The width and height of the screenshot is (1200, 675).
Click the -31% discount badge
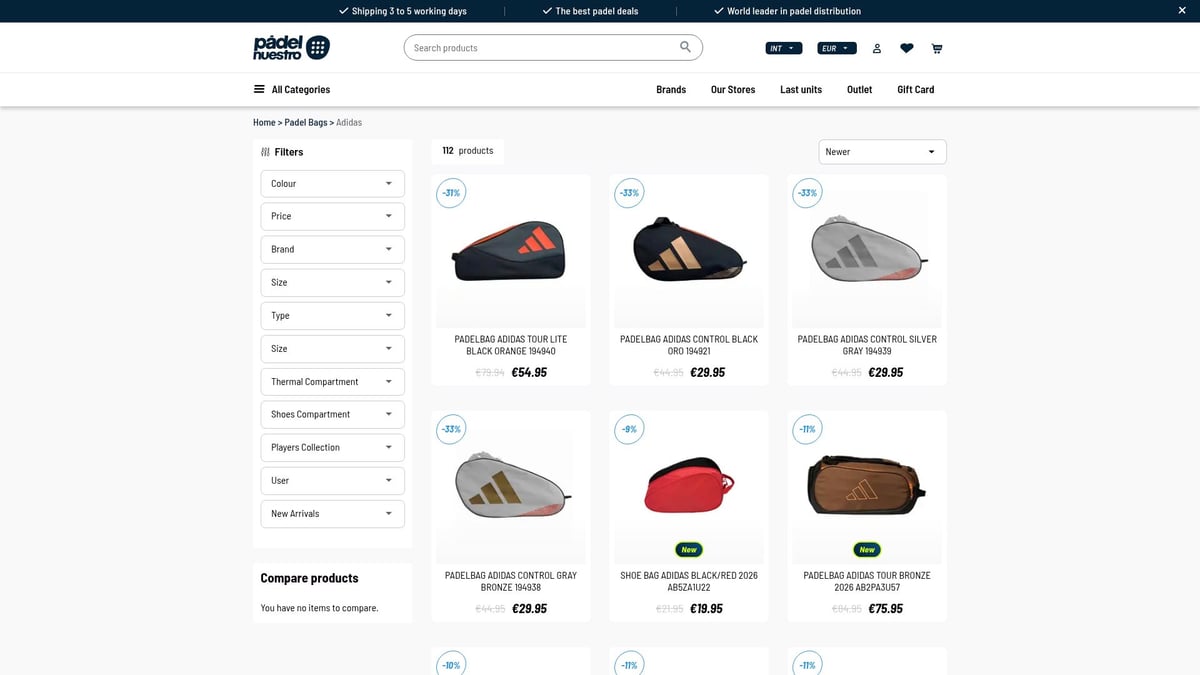coord(451,193)
